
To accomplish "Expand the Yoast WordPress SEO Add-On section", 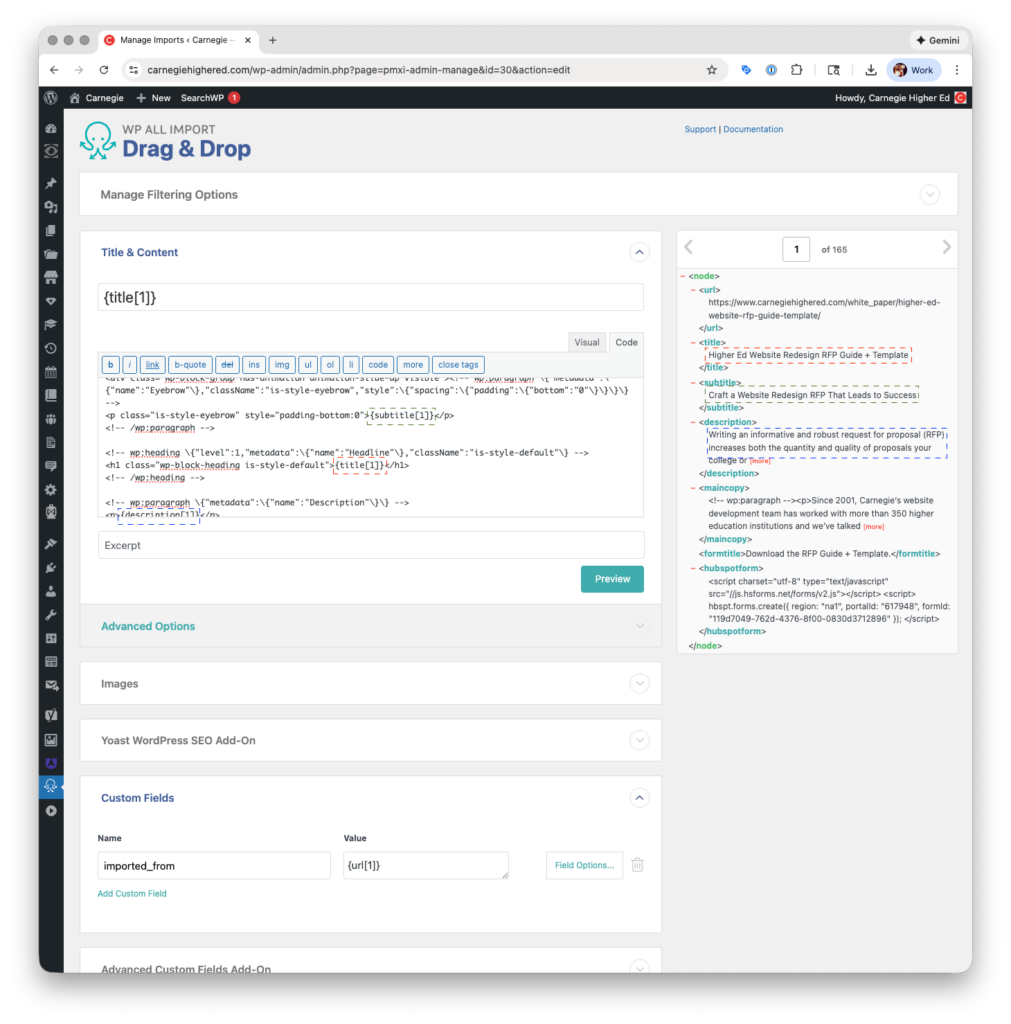I will coord(640,741).
